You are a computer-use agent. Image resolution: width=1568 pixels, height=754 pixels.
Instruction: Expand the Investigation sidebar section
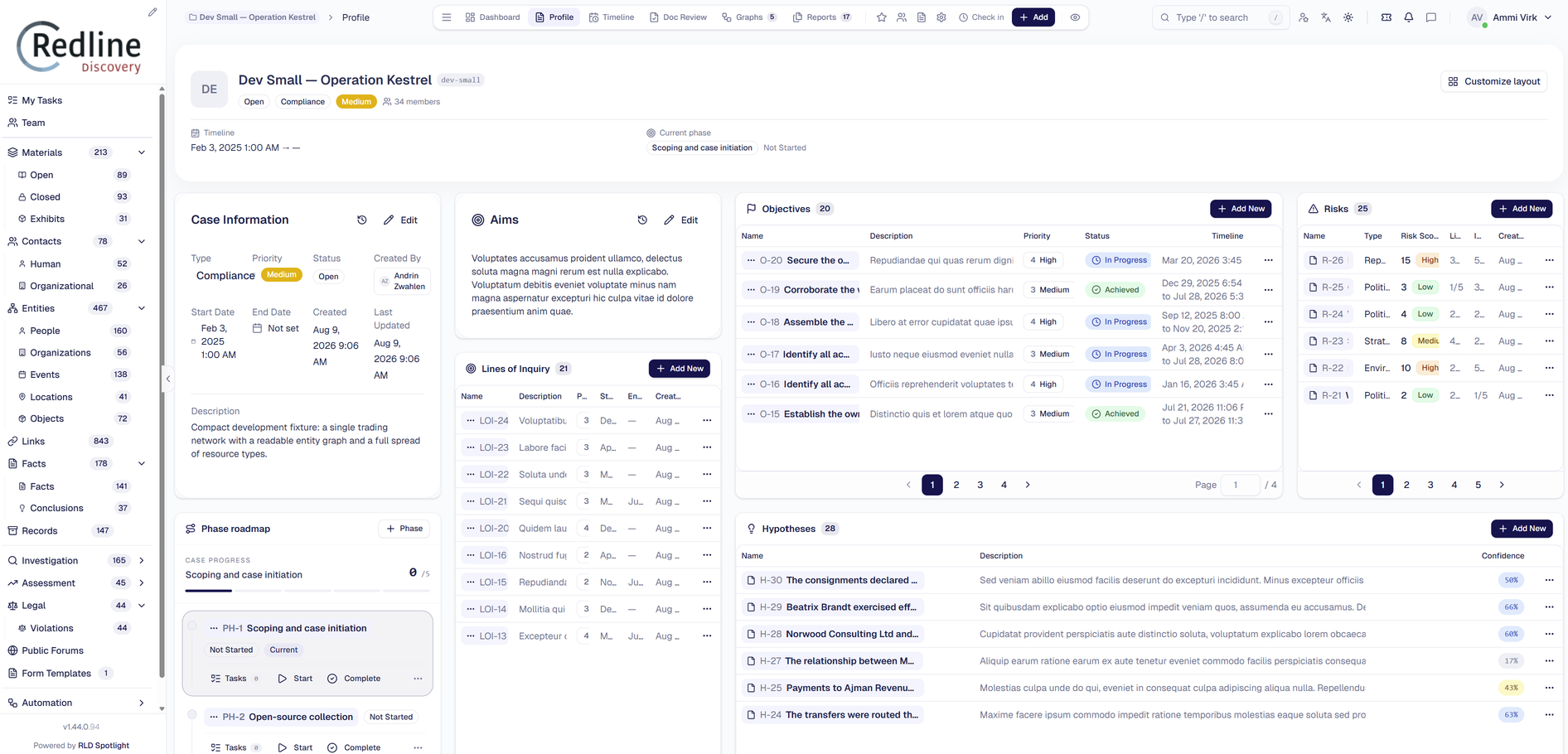coord(142,561)
